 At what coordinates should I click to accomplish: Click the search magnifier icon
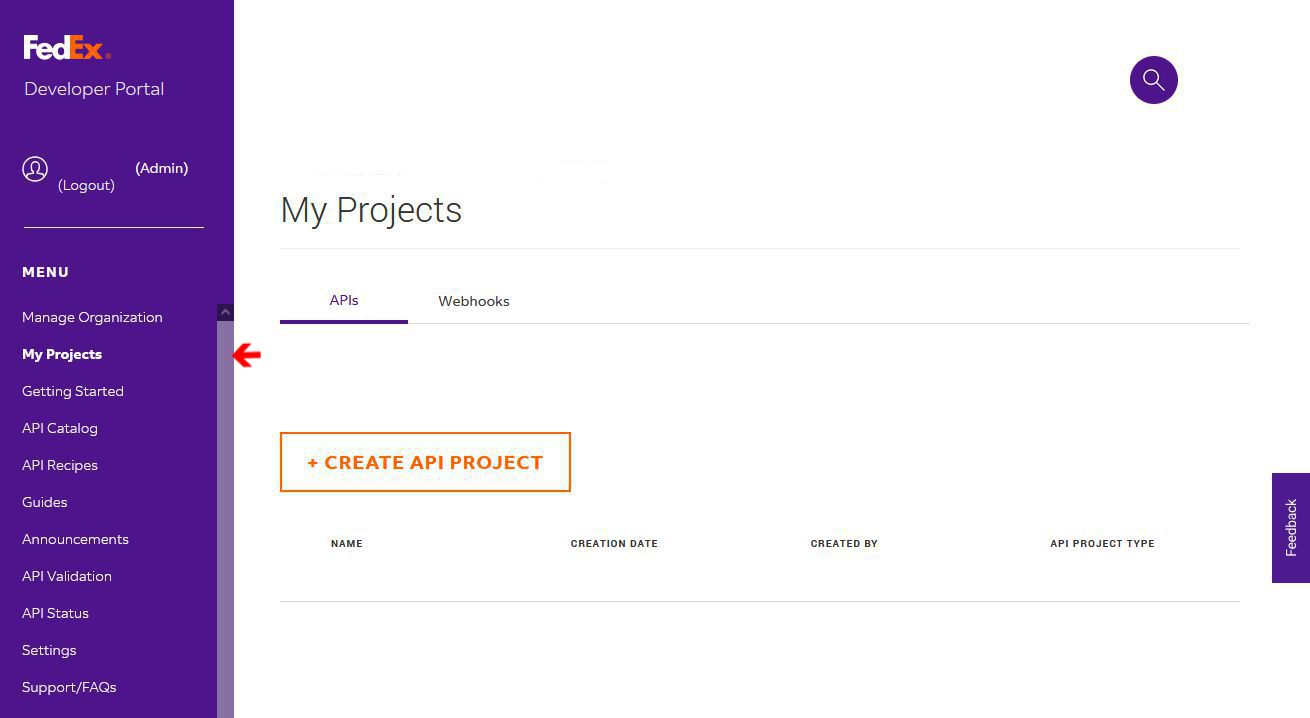tap(1153, 80)
